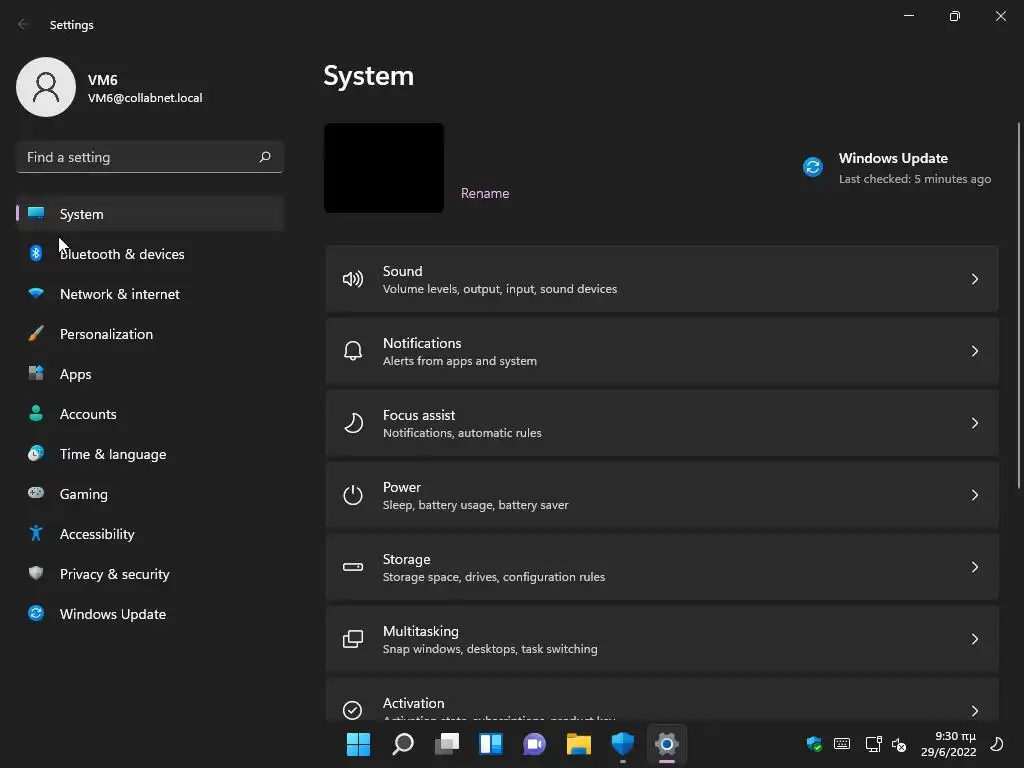Open Power settings
1024x768 pixels.
coord(662,495)
